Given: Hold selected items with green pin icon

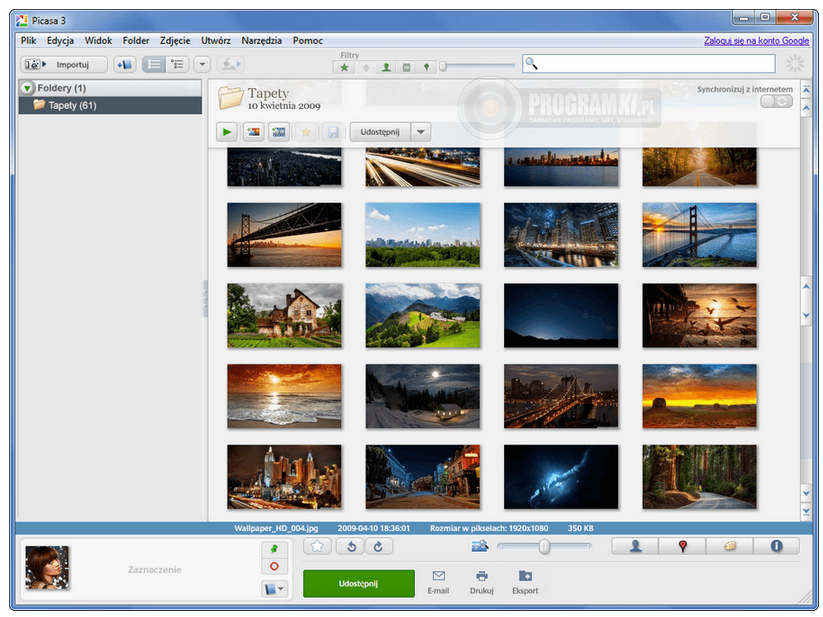Looking at the screenshot, I should click(x=275, y=549).
